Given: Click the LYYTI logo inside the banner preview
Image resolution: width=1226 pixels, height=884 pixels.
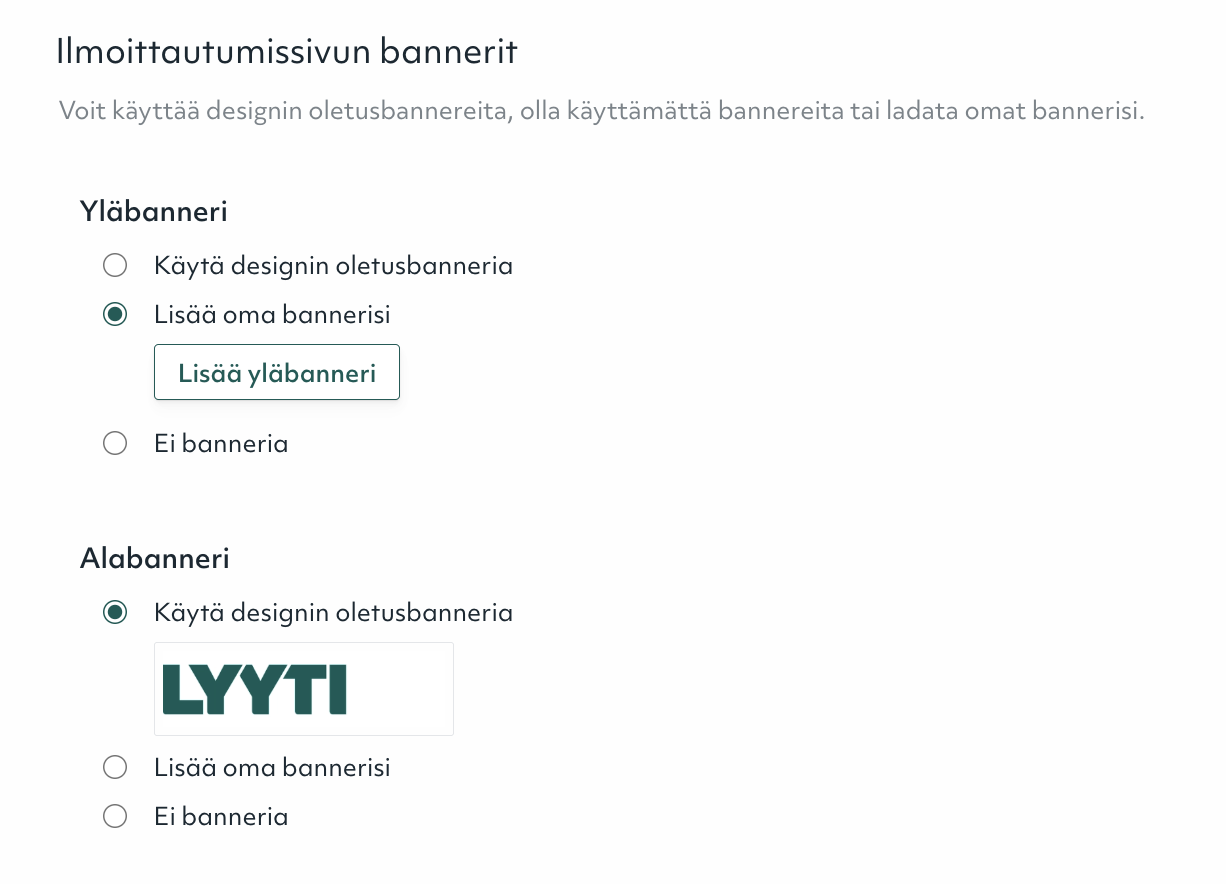Looking at the screenshot, I should click(254, 688).
